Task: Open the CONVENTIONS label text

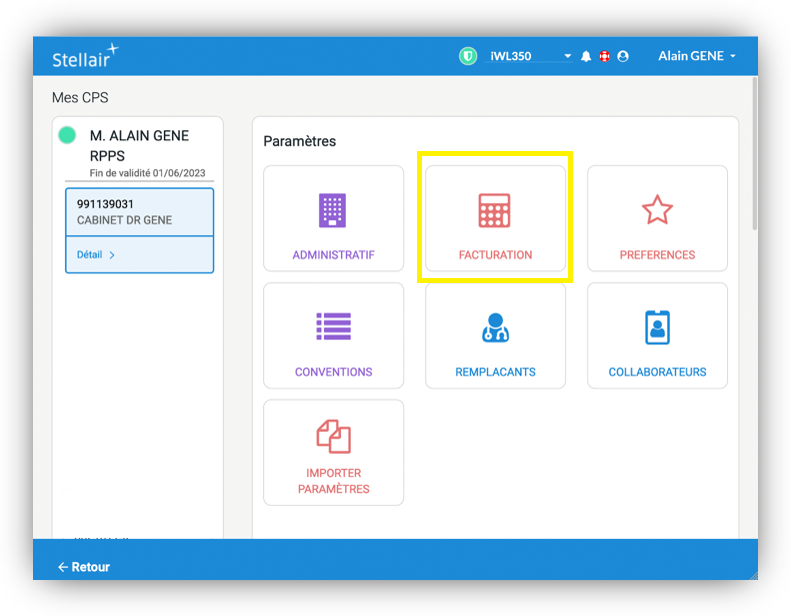Action: [333, 372]
